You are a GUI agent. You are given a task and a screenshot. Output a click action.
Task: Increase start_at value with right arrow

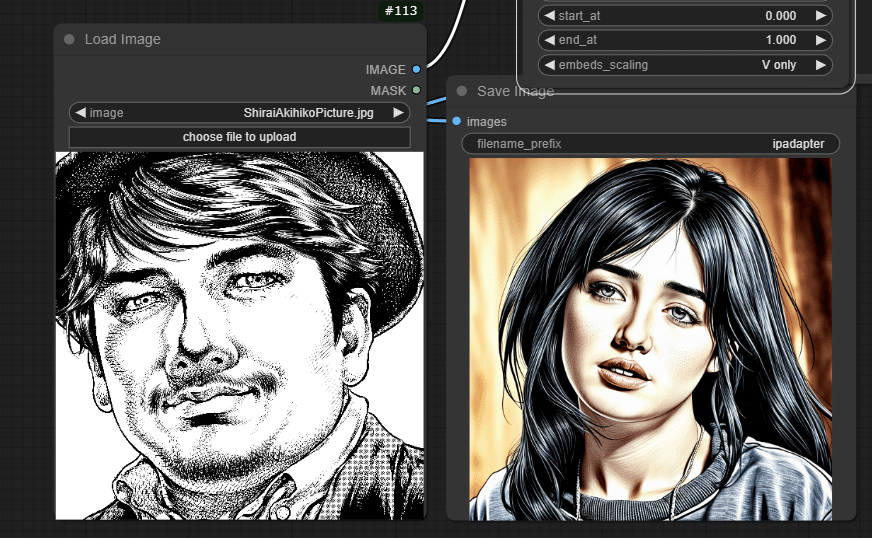821,16
